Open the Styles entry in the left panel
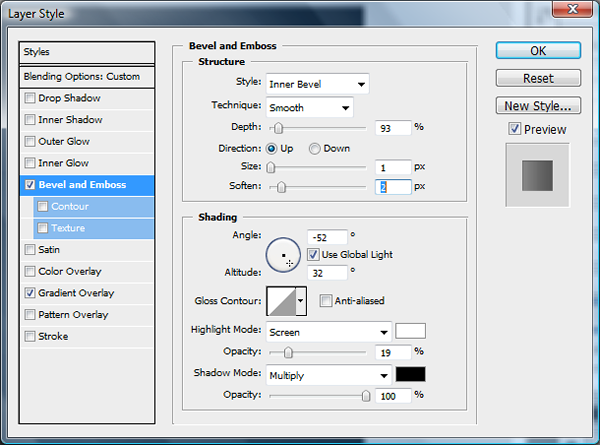 tap(88, 52)
